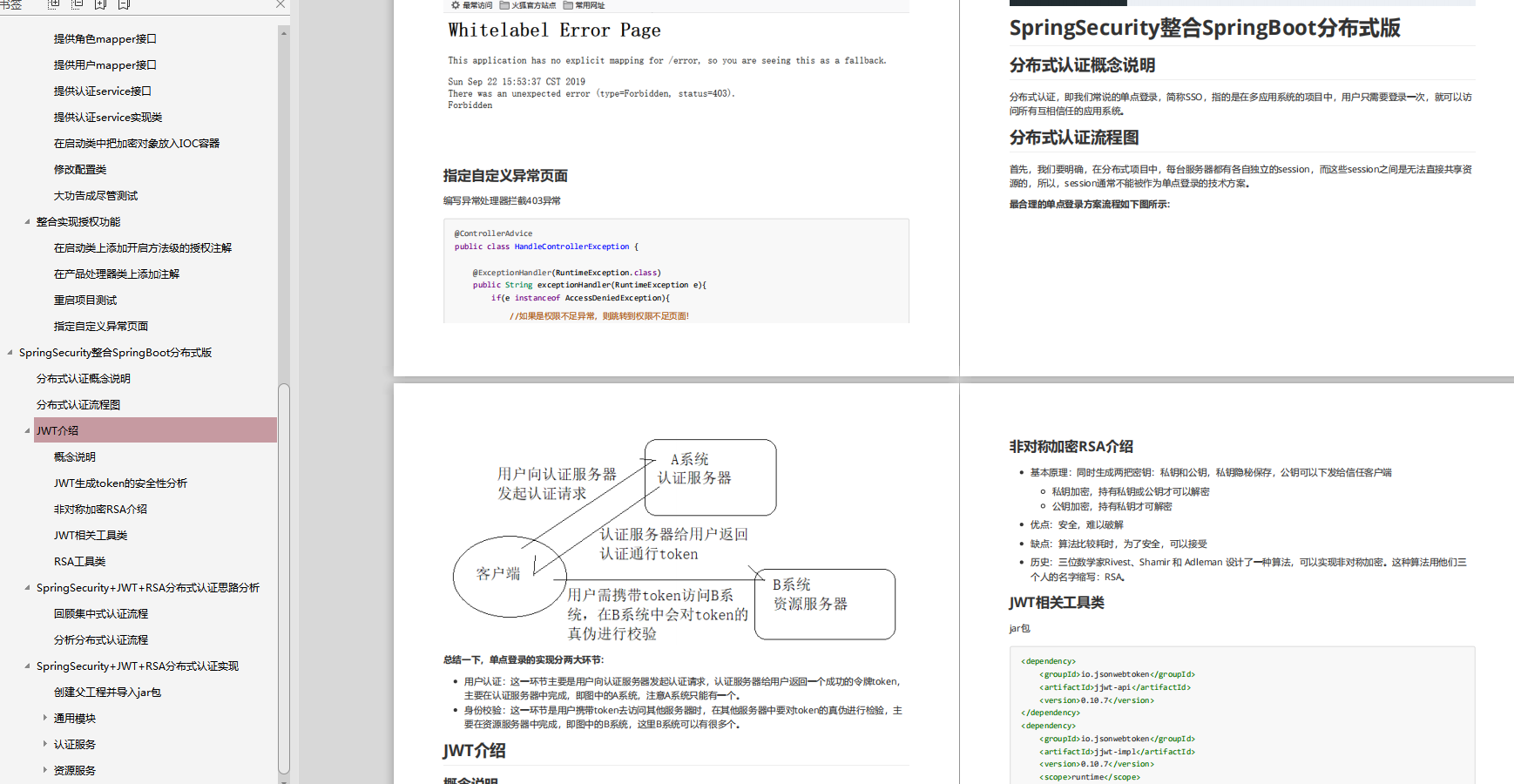Collapse the JWT介绍 bookmark node

(27, 431)
